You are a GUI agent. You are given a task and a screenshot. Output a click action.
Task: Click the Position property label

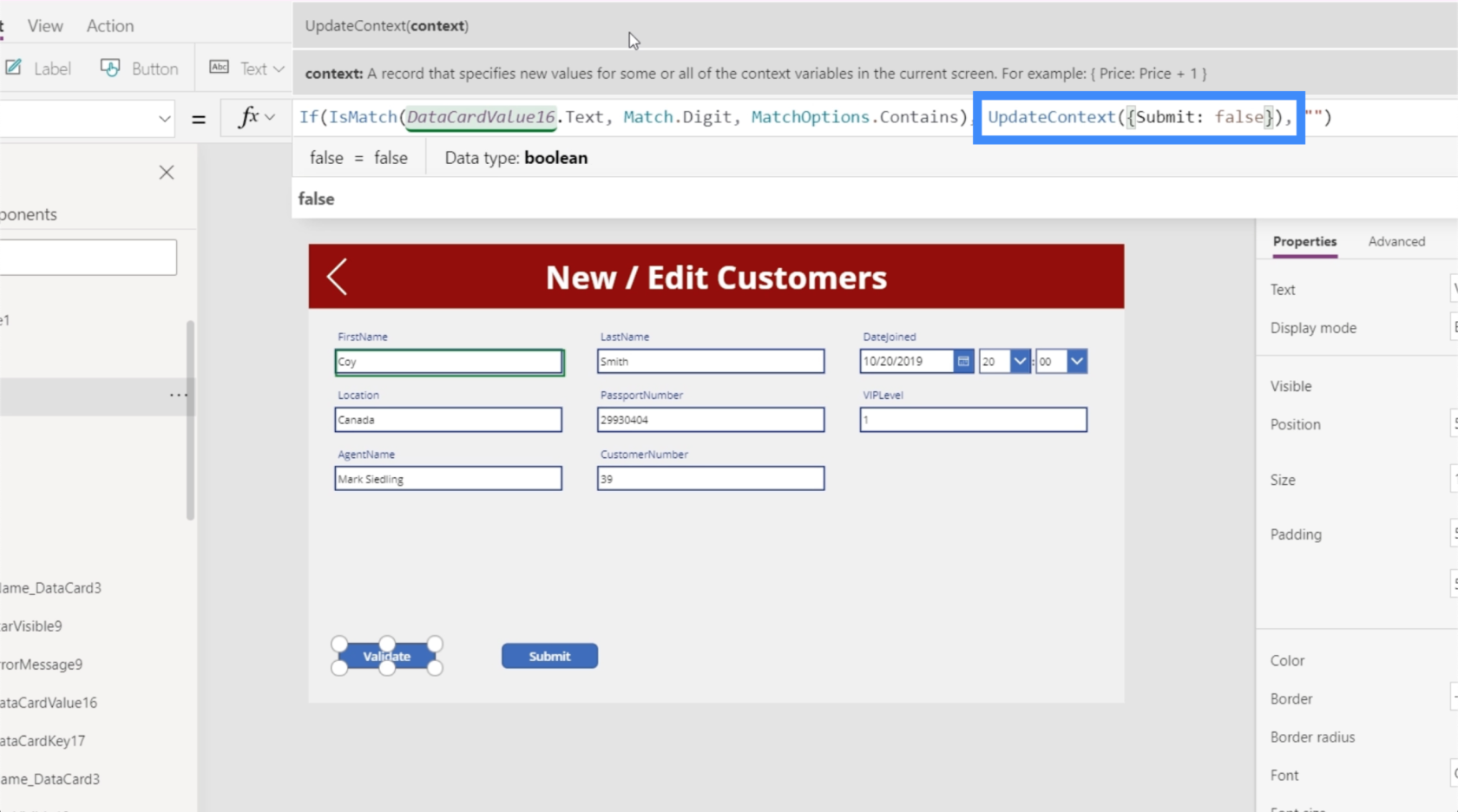(x=1295, y=425)
